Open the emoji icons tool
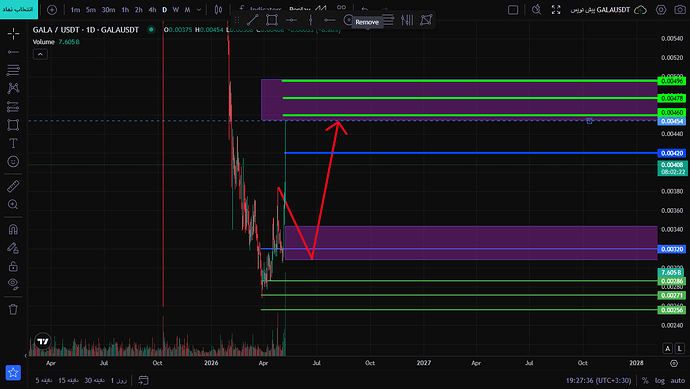Viewport: 690px width, 389px height. click(13, 161)
